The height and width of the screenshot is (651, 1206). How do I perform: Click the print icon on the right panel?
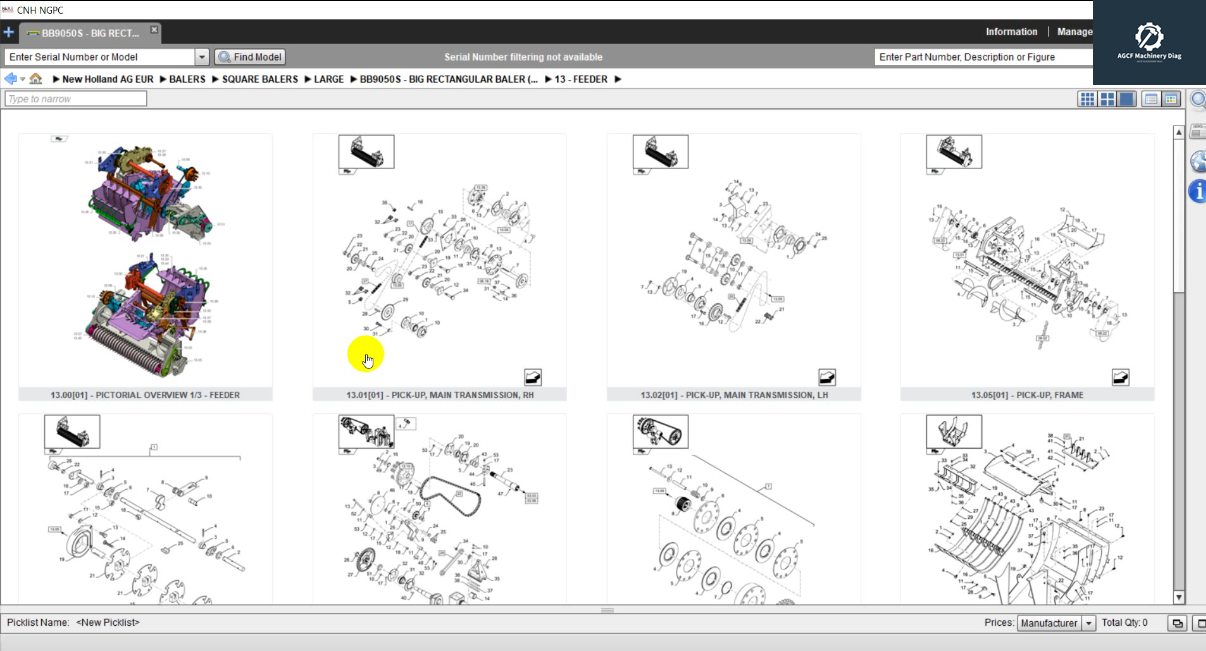[x=1197, y=130]
